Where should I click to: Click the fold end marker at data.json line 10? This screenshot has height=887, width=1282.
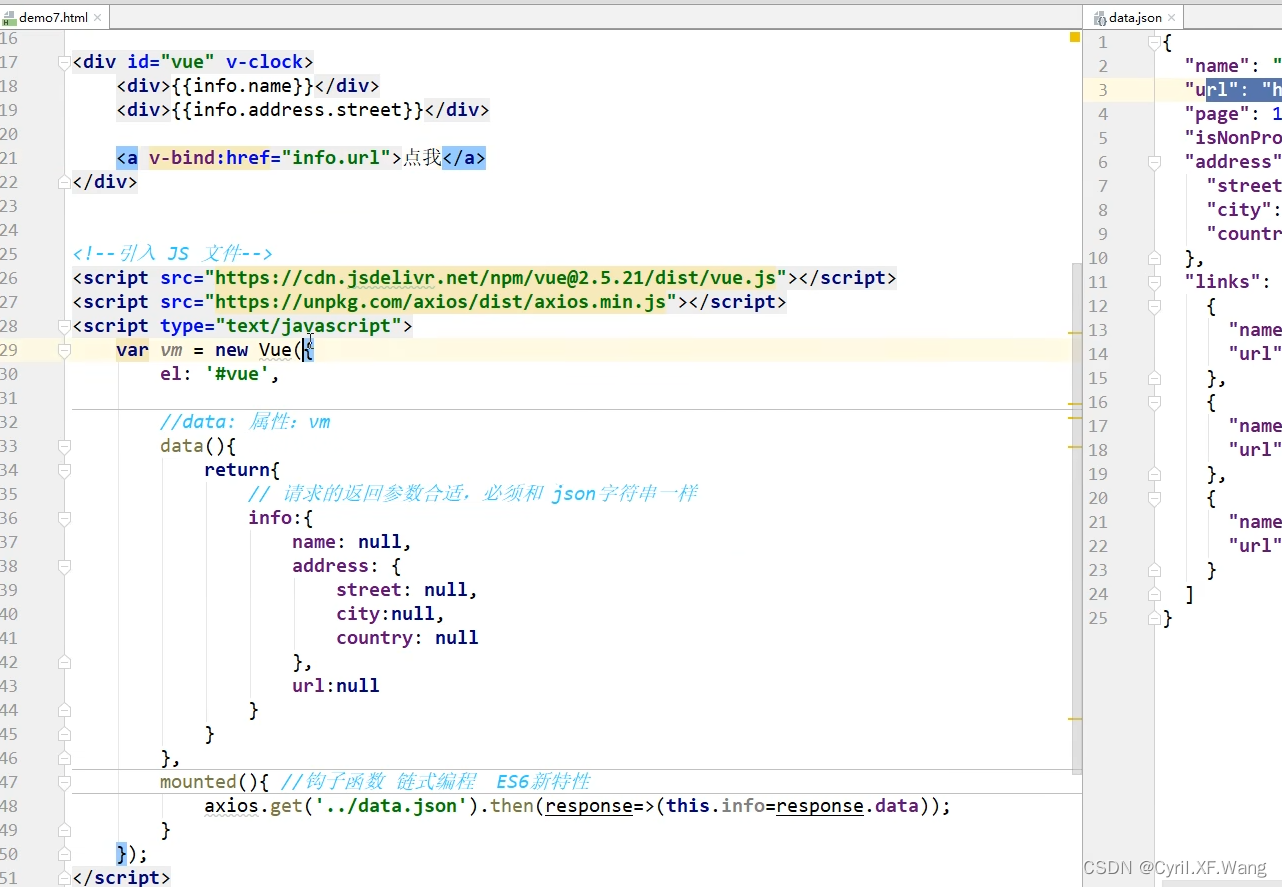tap(1154, 258)
